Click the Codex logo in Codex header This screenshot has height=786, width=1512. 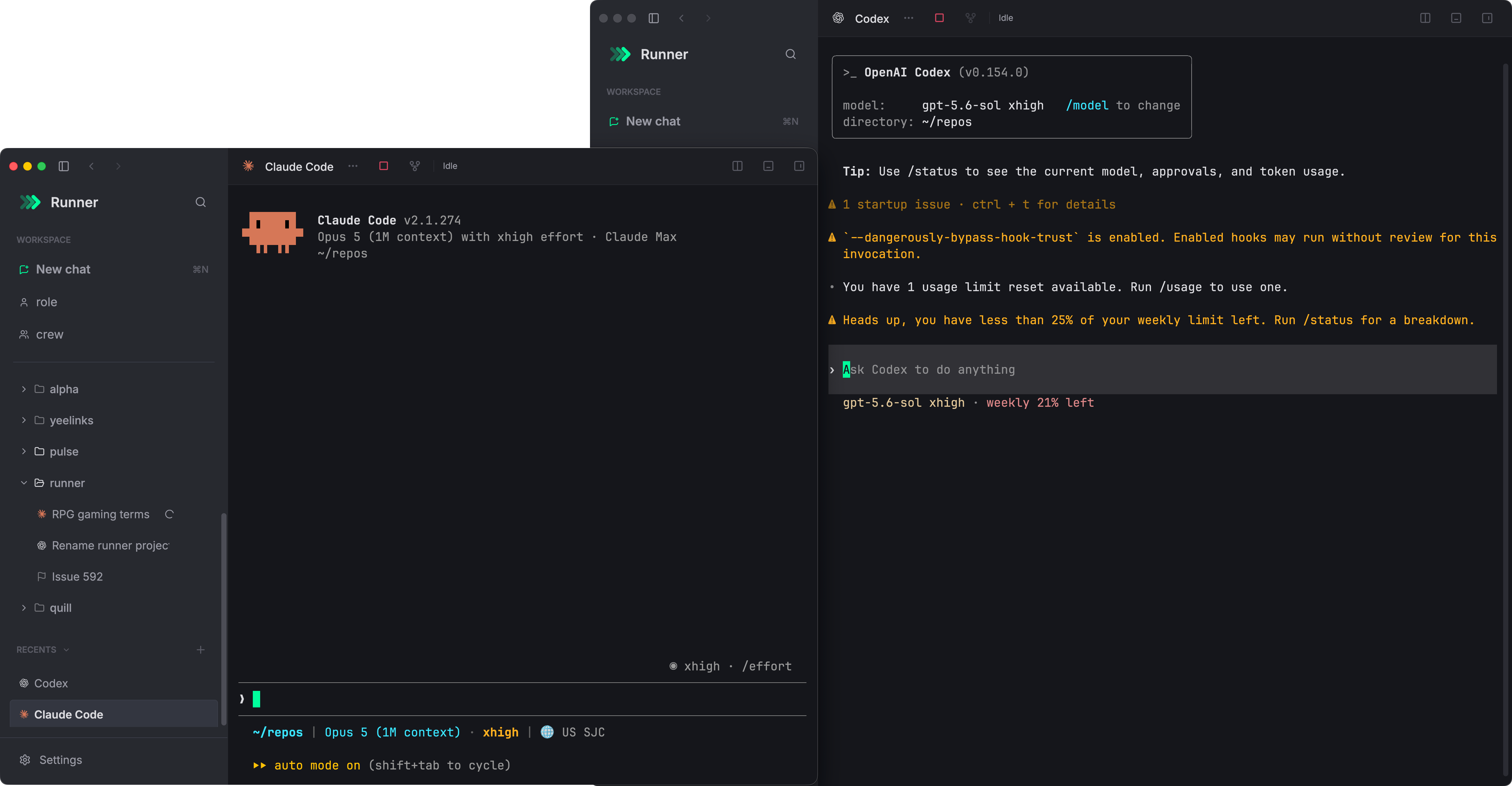coord(838,18)
